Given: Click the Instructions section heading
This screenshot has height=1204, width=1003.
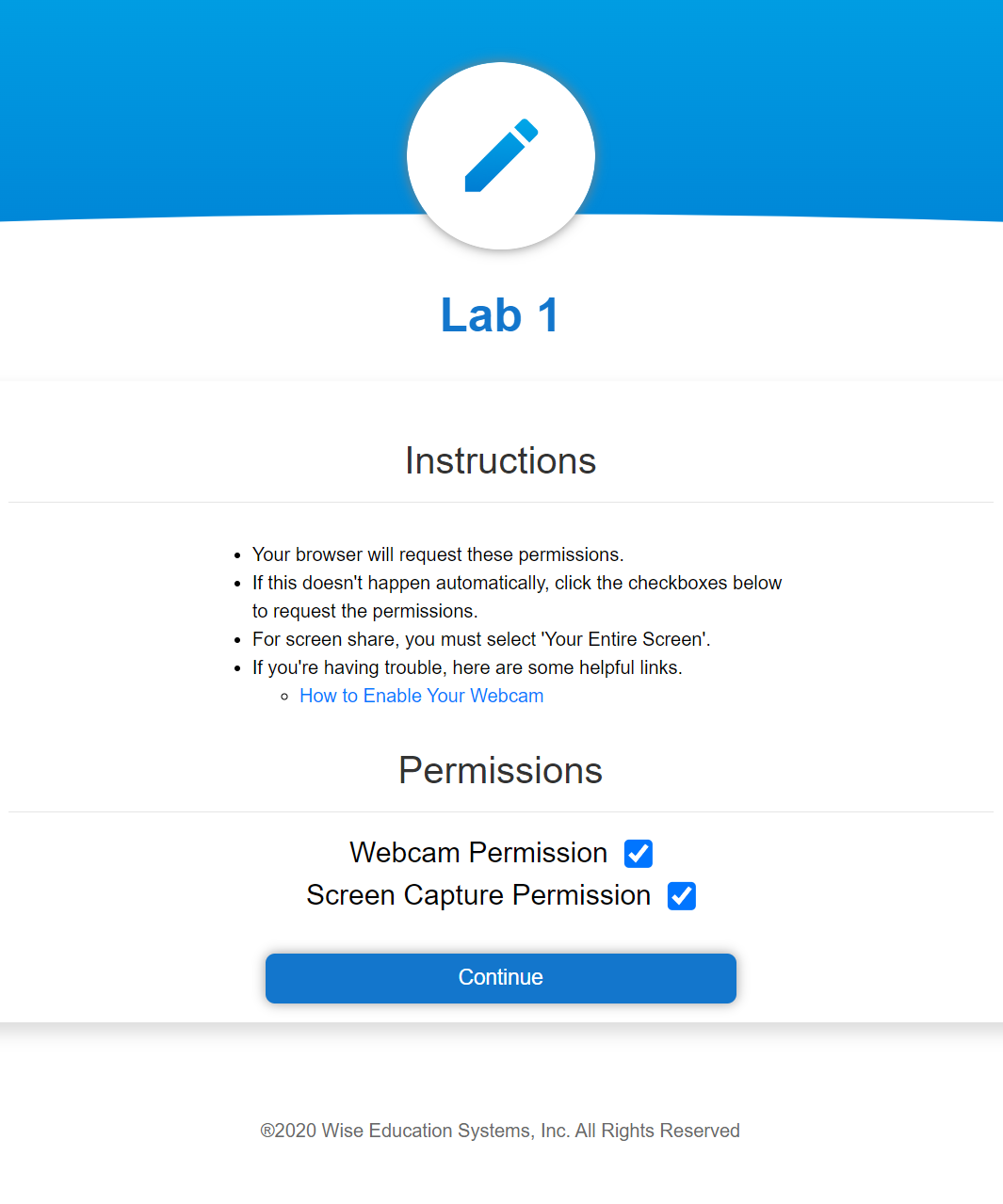Looking at the screenshot, I should (501, 461).
